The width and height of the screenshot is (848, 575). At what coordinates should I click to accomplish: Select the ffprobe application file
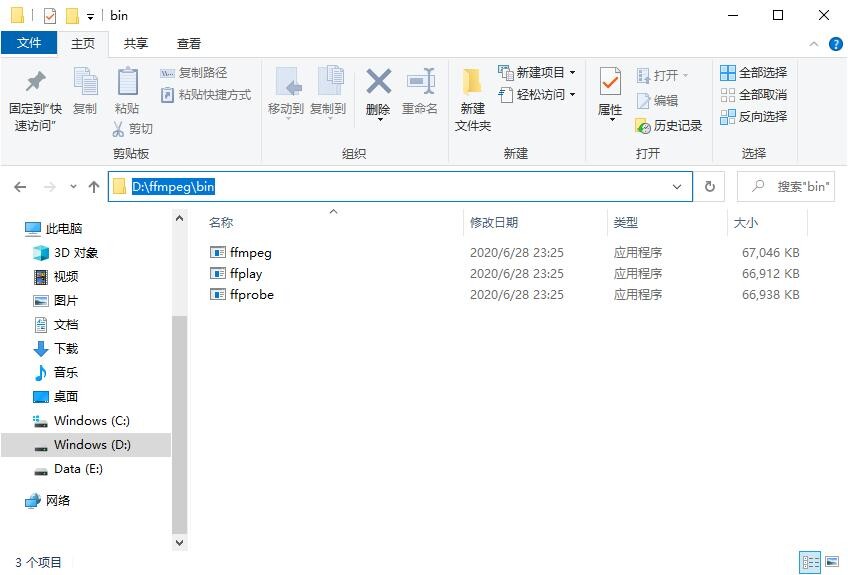click(251, 295)
